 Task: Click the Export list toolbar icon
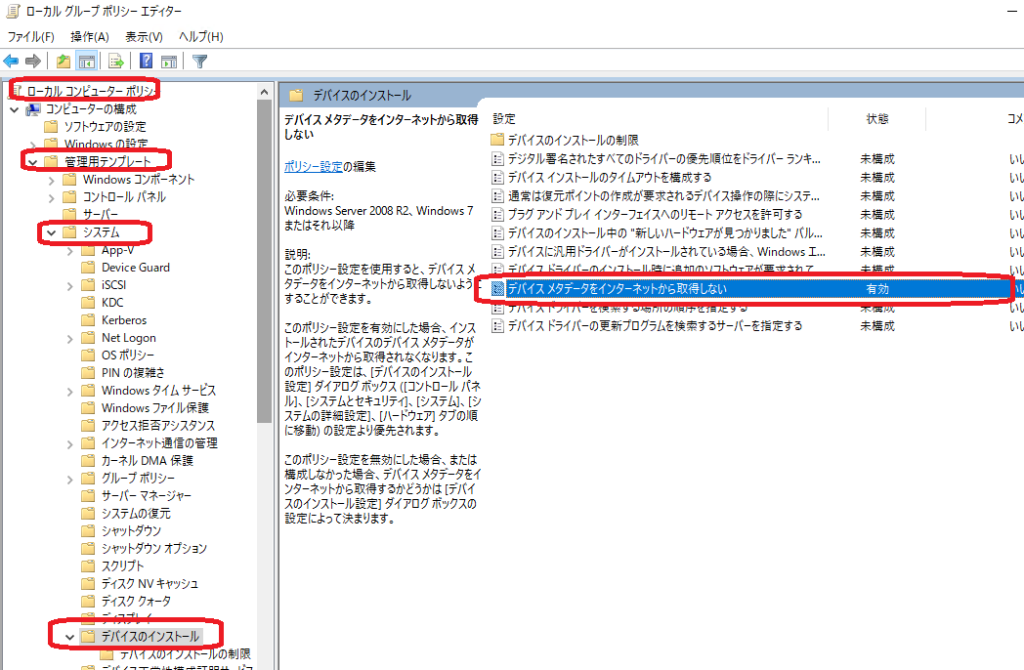[x=116, y=60]
